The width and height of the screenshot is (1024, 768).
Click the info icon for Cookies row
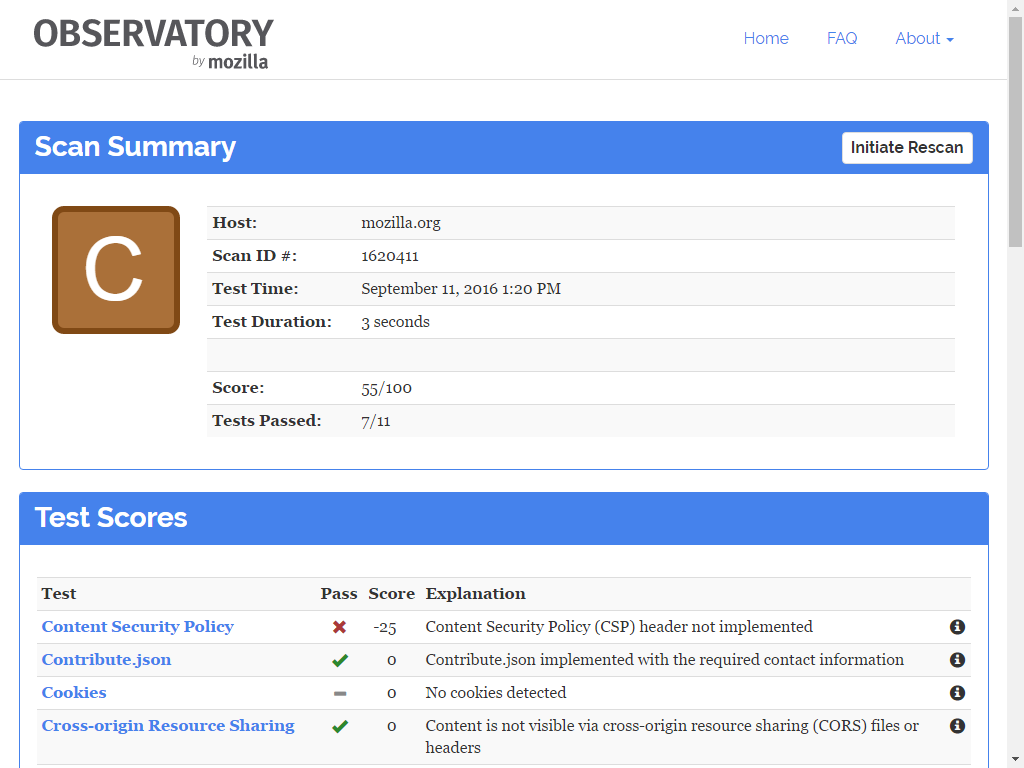957,693
